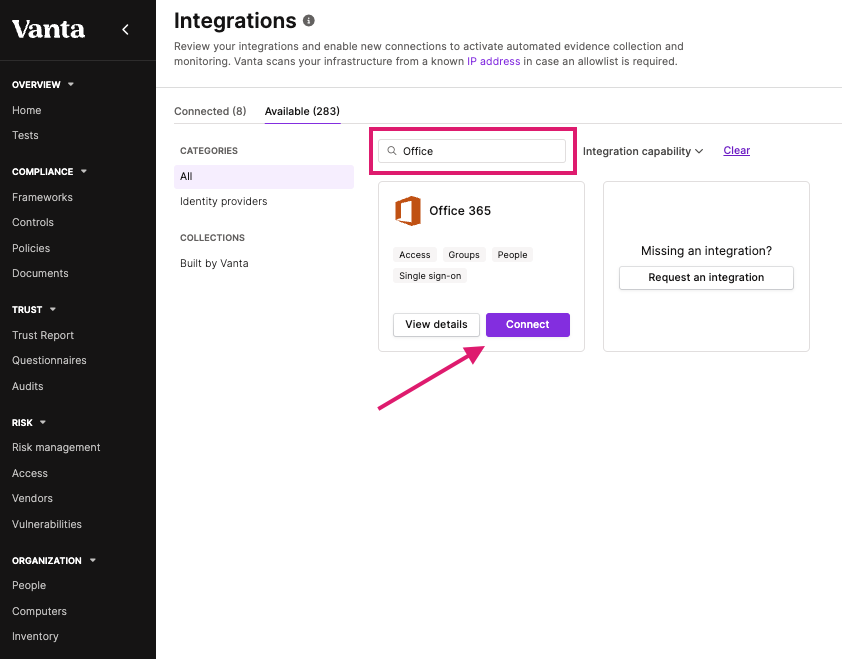This screenshot has height=659, width=842.
Task: Open the Integration capability dropdown
Action: pos(643,151)
